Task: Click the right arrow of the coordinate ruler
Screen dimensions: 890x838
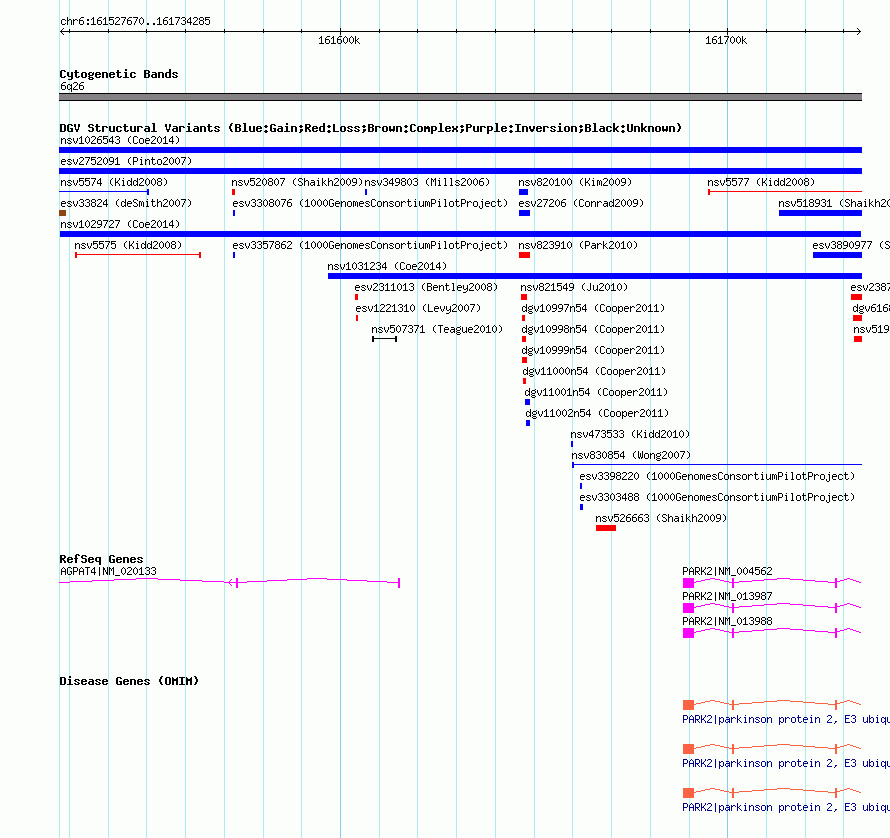Action: click(x=858, y=31)
